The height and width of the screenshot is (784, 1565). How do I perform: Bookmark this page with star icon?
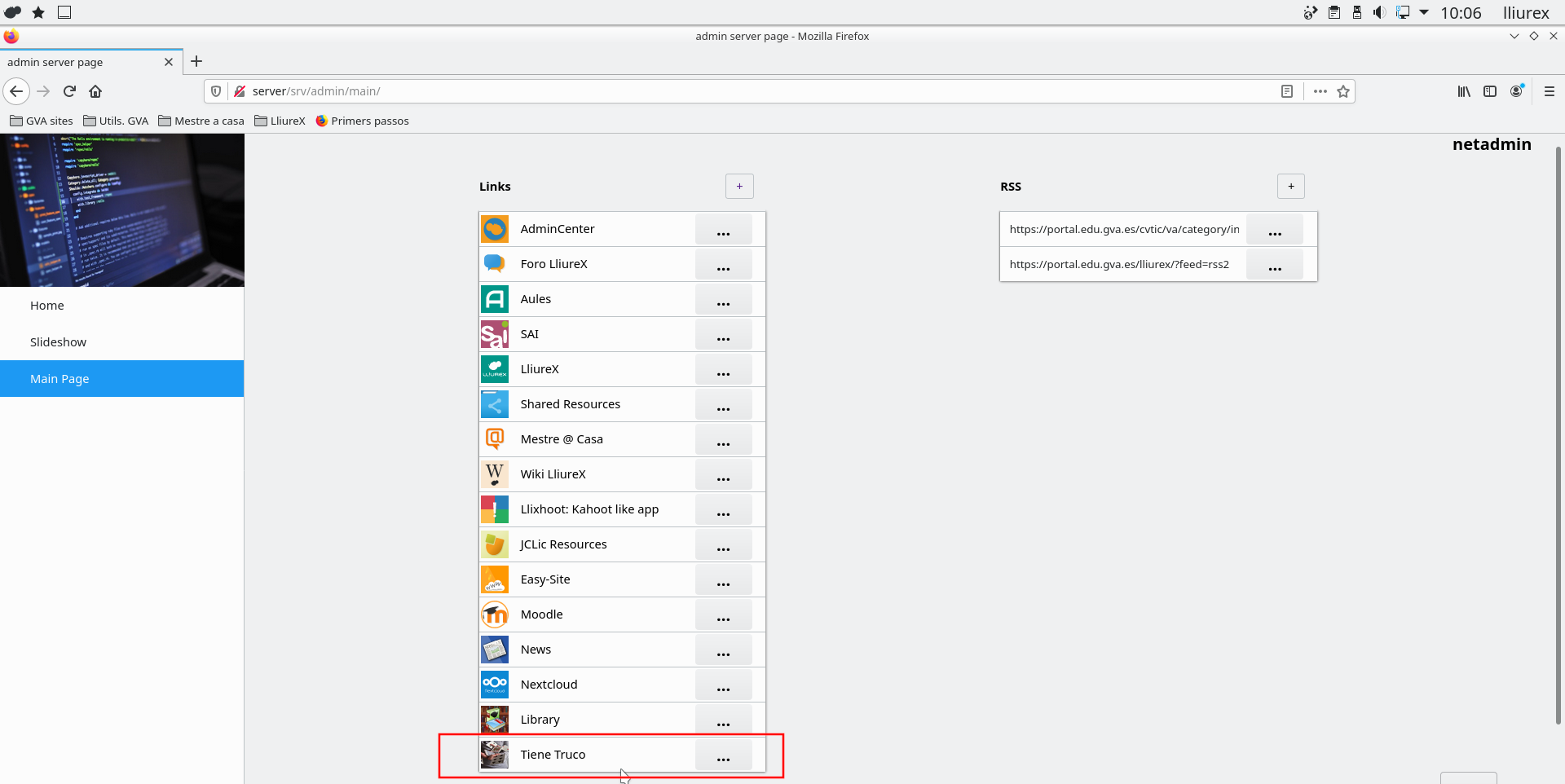[1343, 91]
